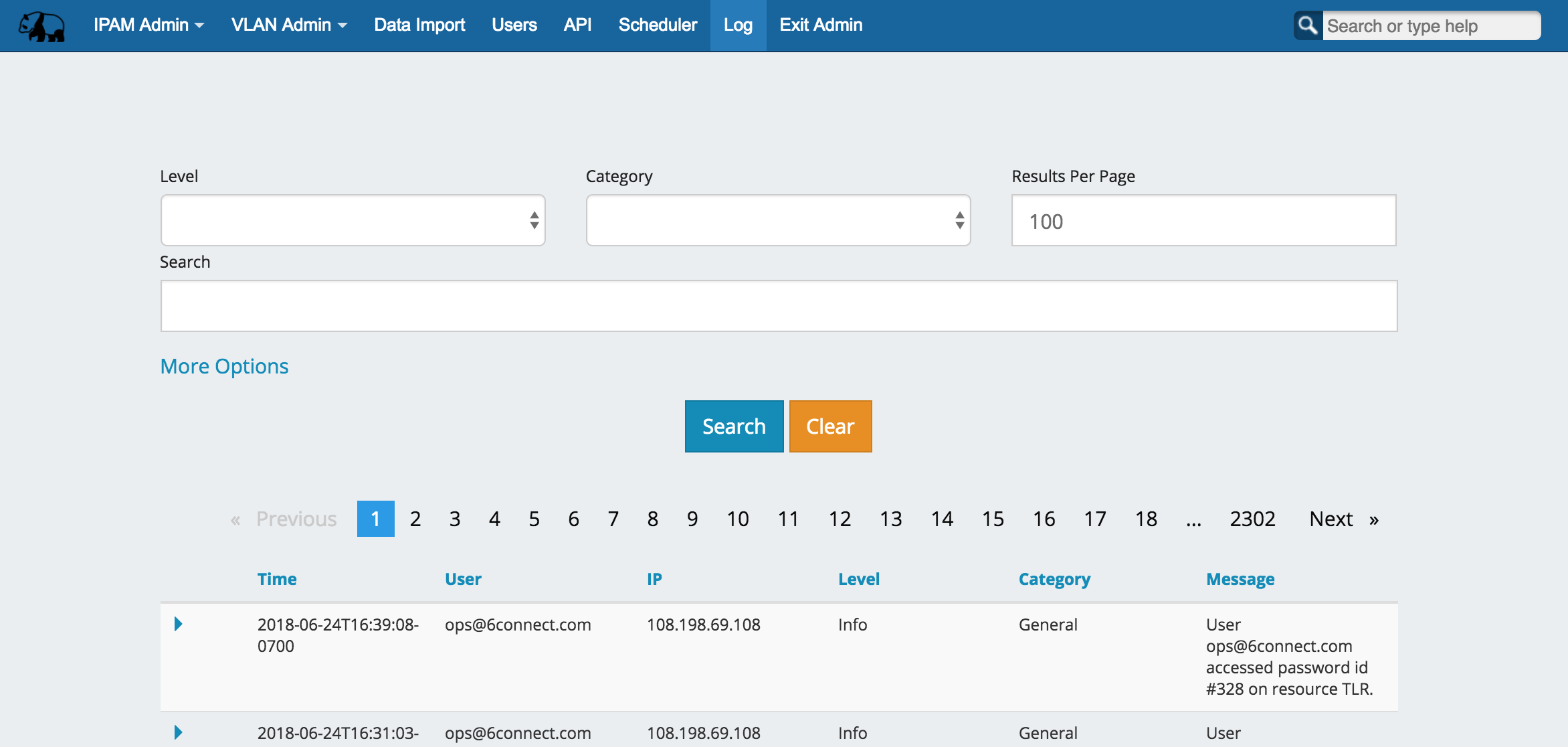Click the Results Per Page field
Image resolution: width=1568 pixels, height=747 pixels.
tap(1203, 220)
